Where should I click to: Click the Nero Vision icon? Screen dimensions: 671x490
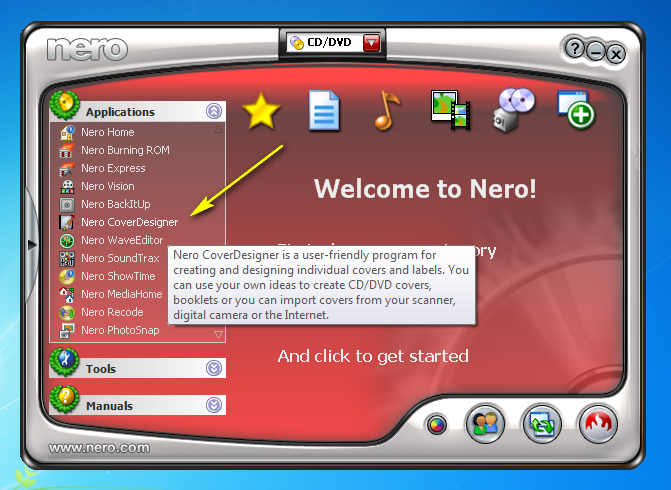(67, 187)
